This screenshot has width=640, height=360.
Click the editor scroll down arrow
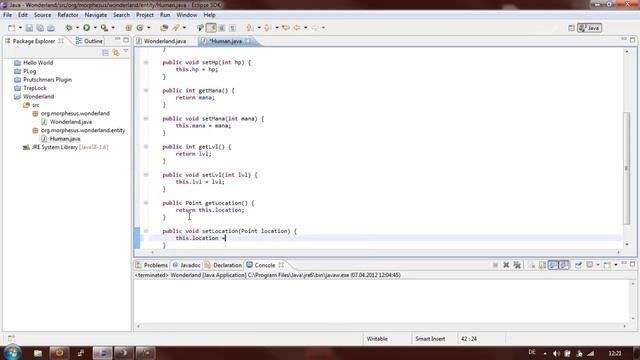627,244
